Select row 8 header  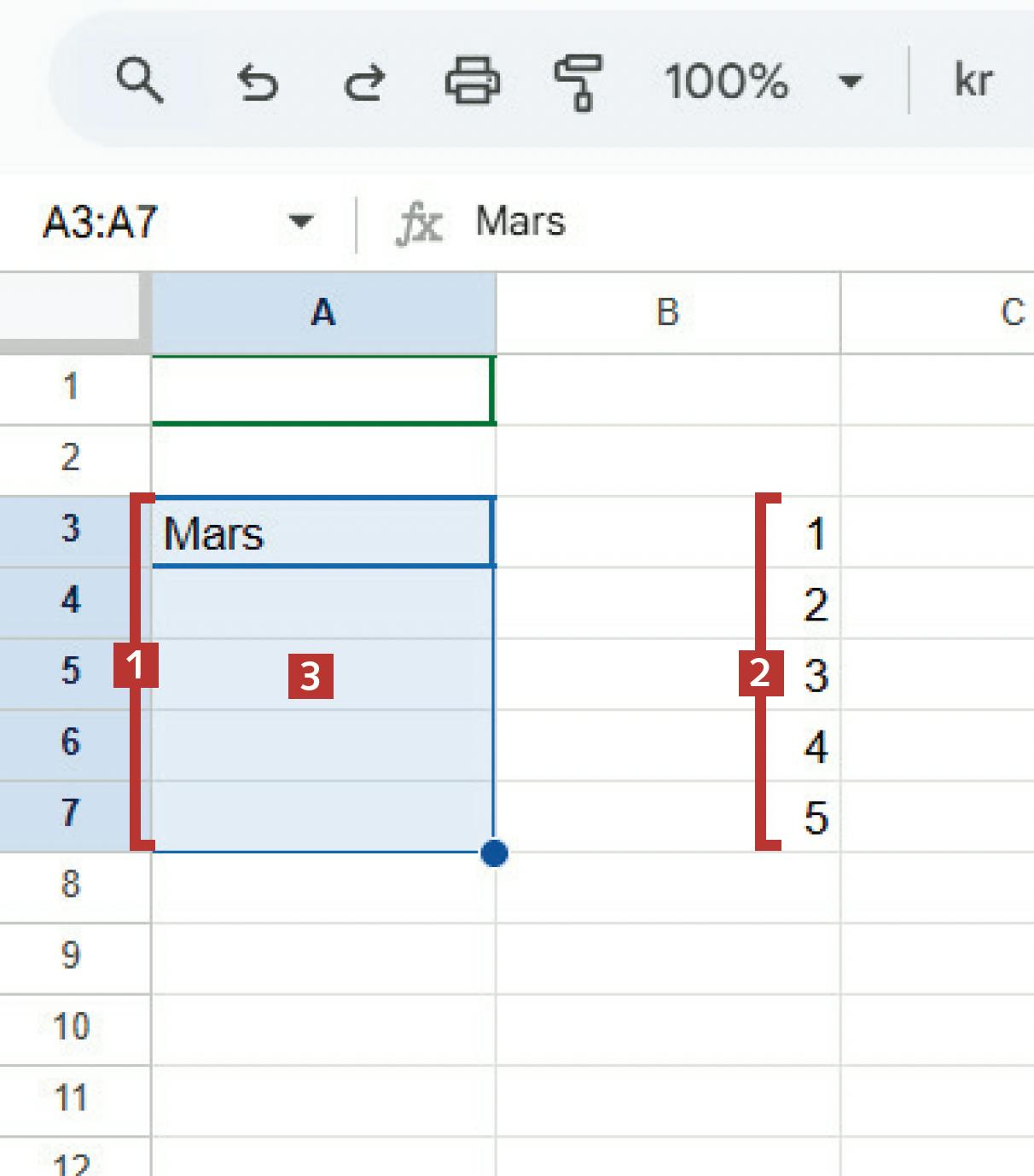coord(71,885)
